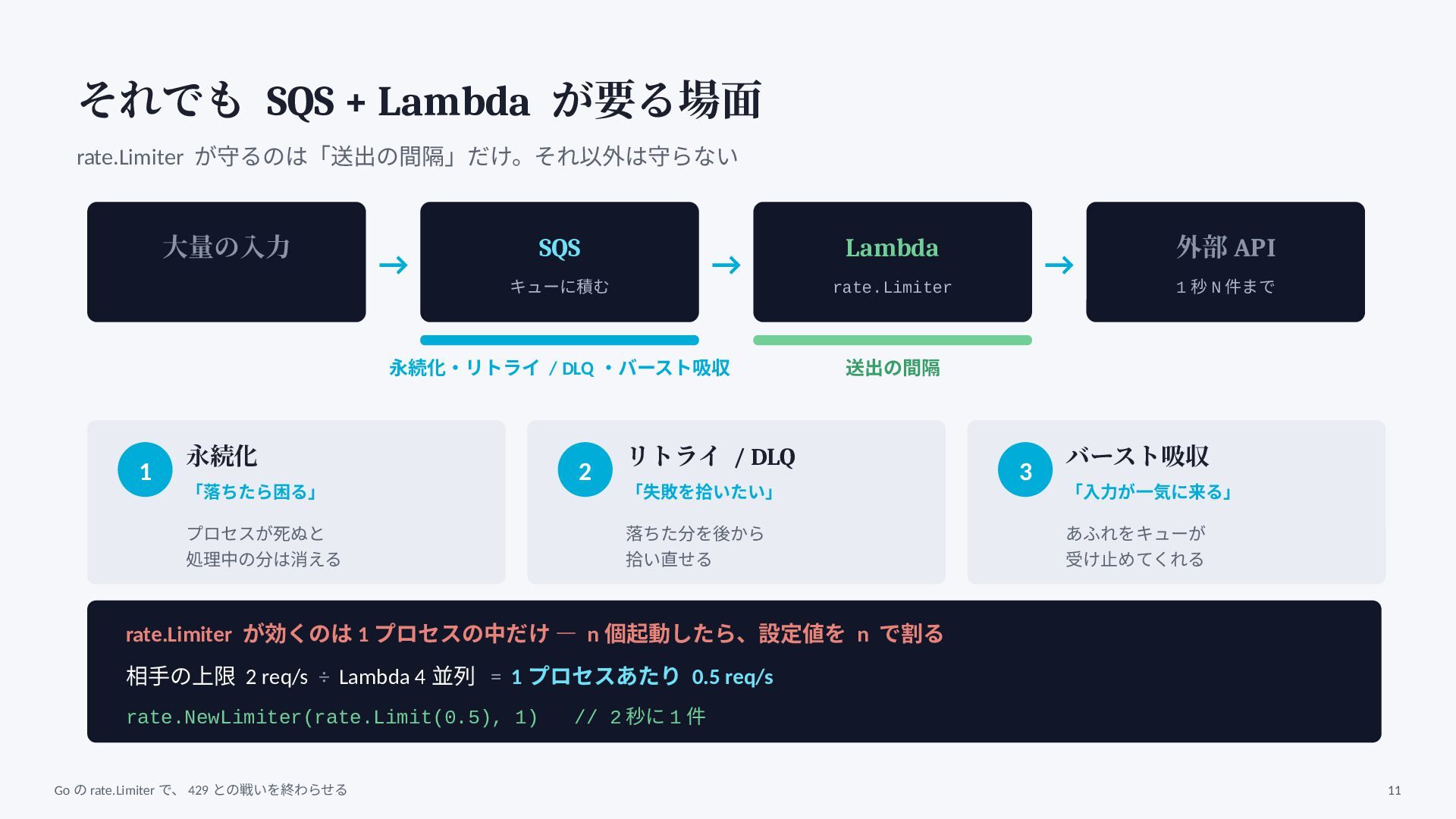Click the arrow between SQS and Lambda
The height and width of the screenshot is (819, 1456).
(x=726, y=265)
